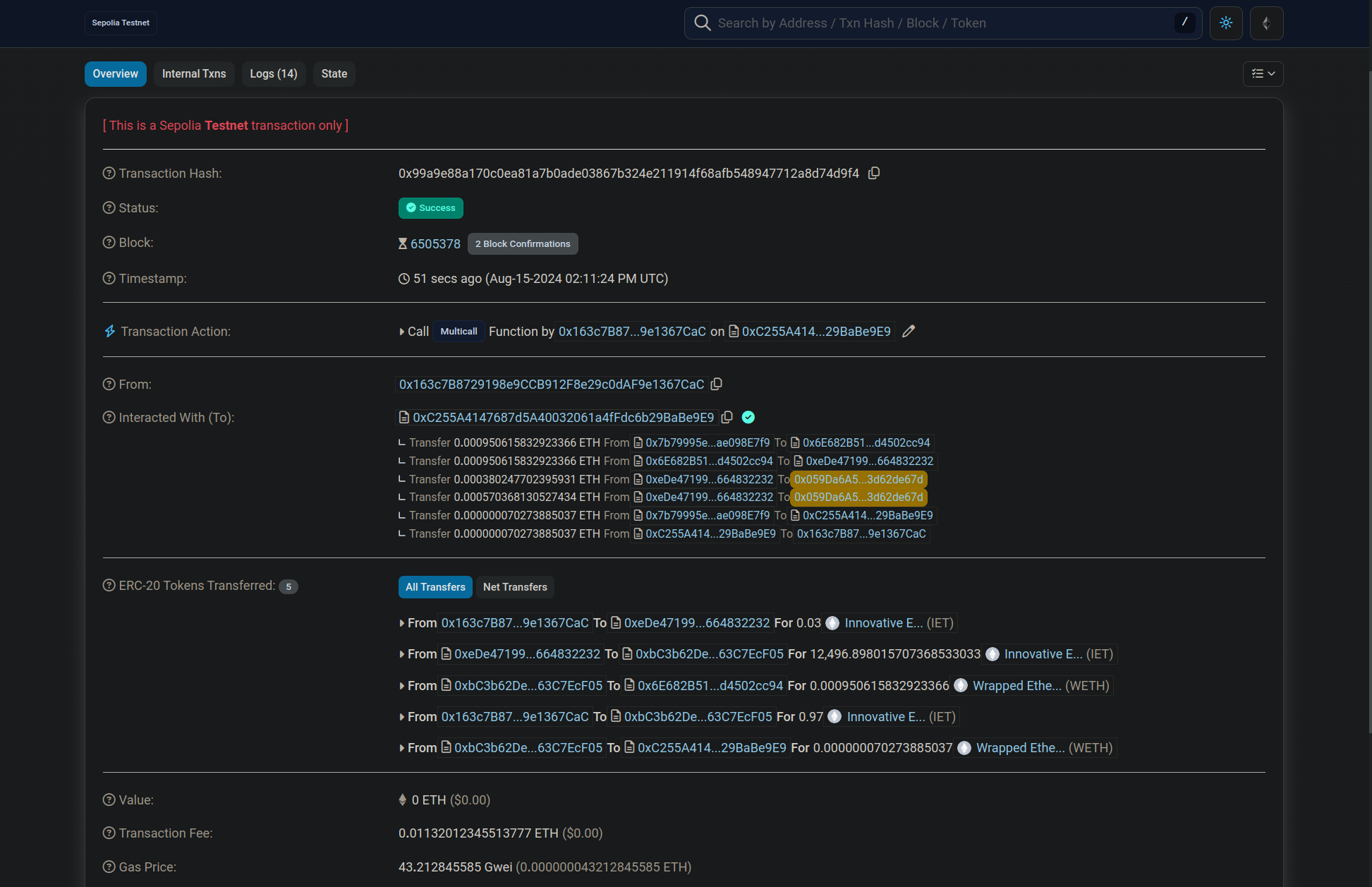Click the slash shortcut key in search bar
1372x887 pixels.
pyautogui.click(x=1184, y=23)
